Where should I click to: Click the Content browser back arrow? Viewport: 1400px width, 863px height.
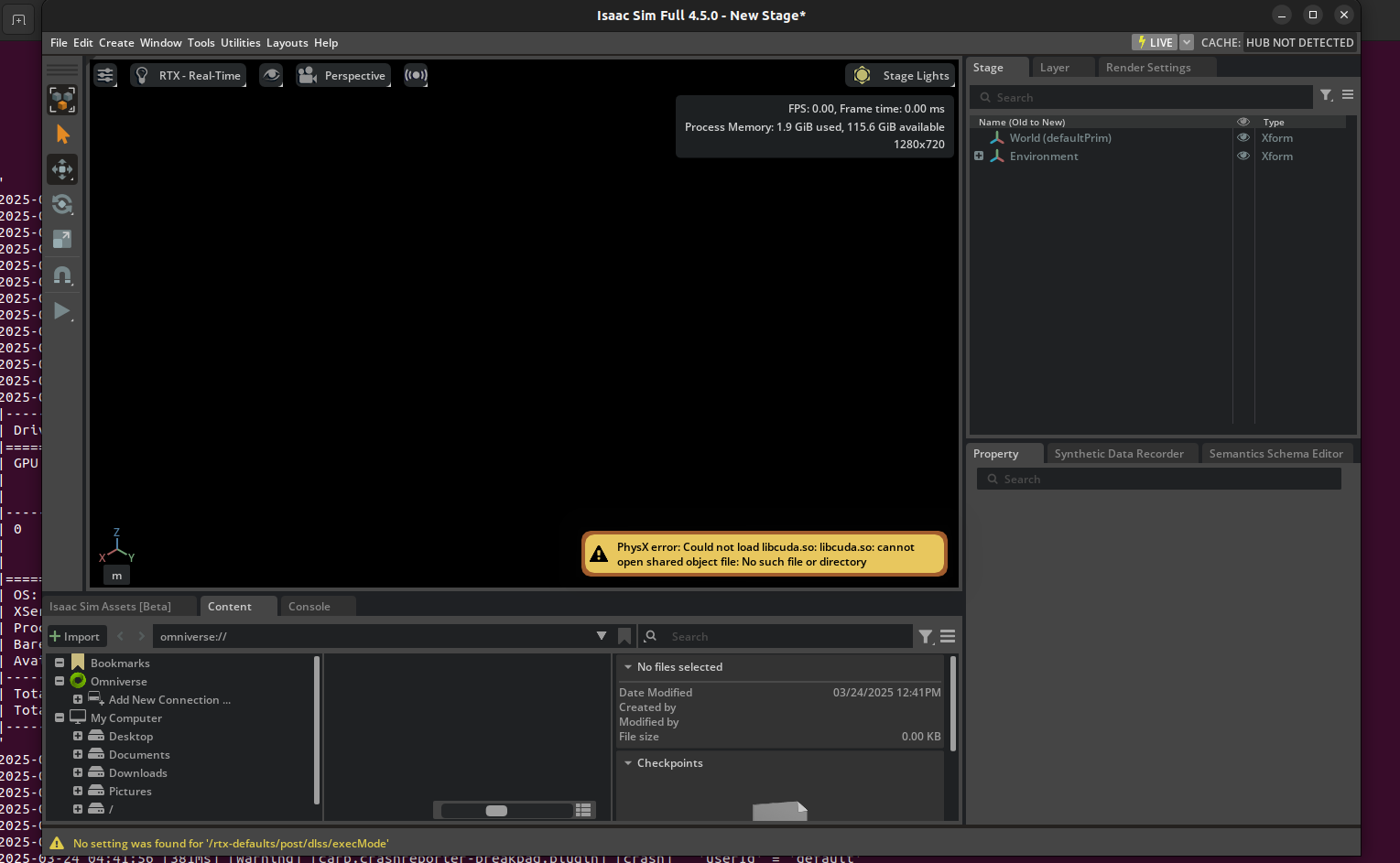coord(121,636)
